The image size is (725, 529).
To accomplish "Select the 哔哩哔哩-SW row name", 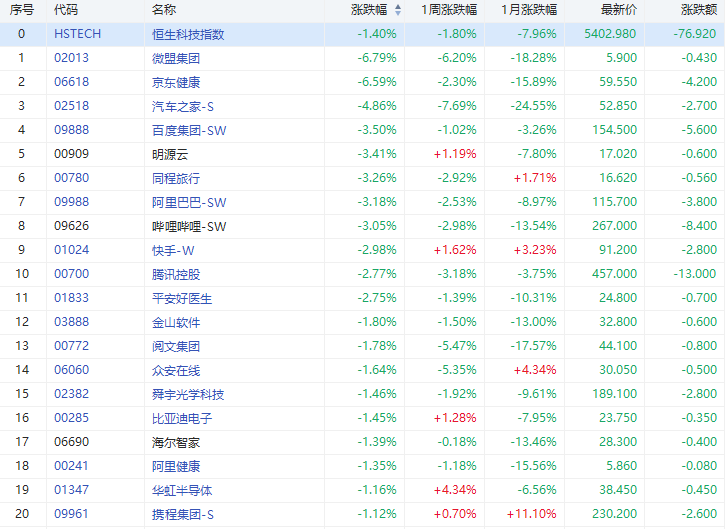I will tap(189, 227).
